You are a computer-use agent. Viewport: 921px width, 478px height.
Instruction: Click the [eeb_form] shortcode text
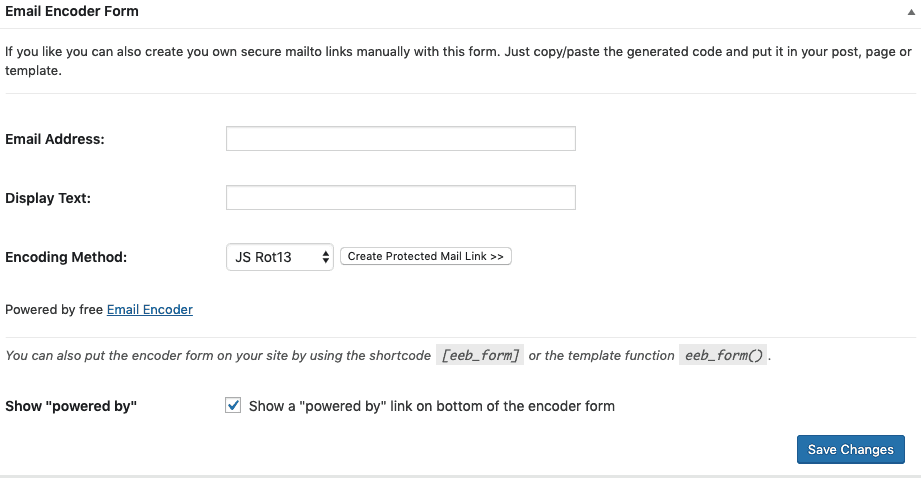pyautogui.click(x=480, y=355)
